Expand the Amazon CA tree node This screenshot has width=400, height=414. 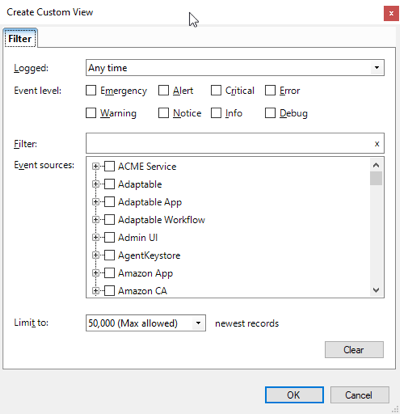96,291
